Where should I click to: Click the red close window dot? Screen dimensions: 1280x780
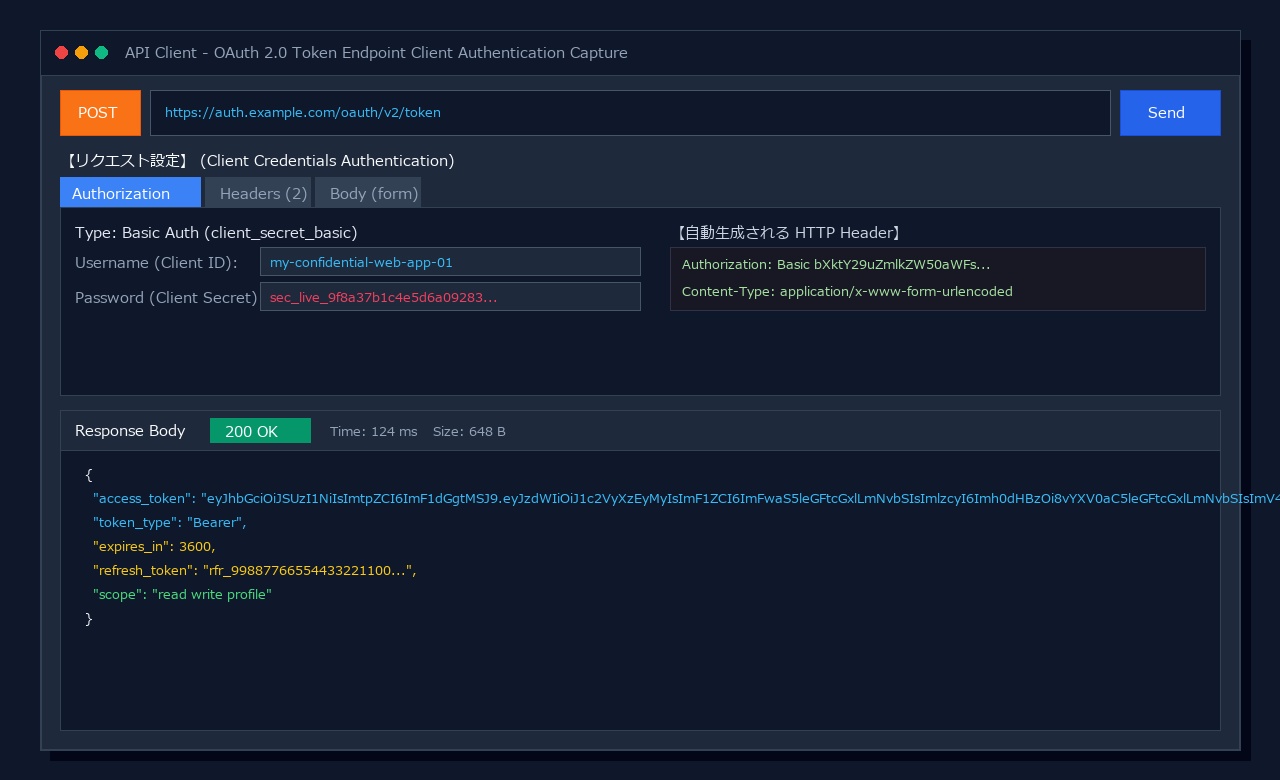point(62,53)
